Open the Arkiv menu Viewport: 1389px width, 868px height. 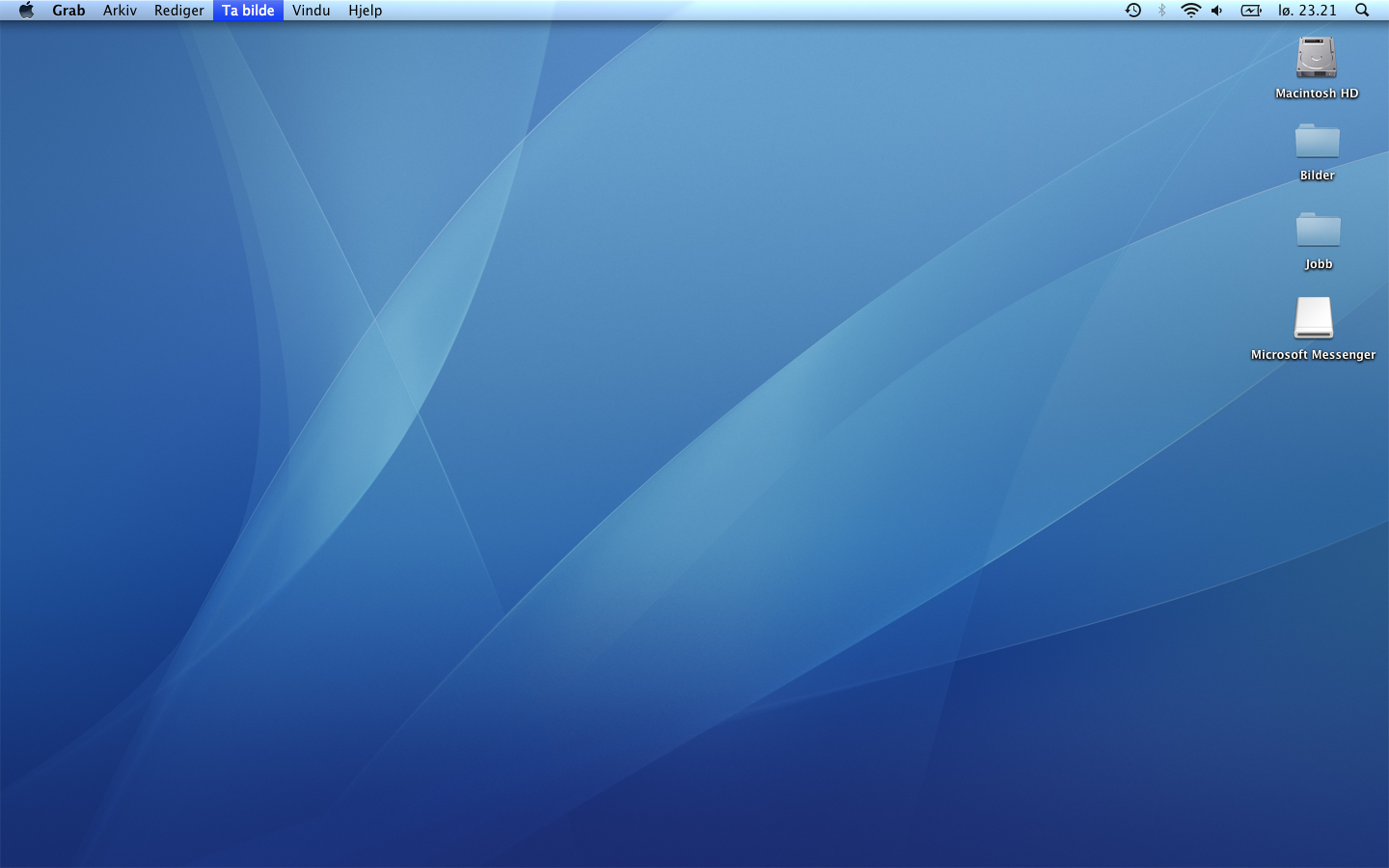120,11
